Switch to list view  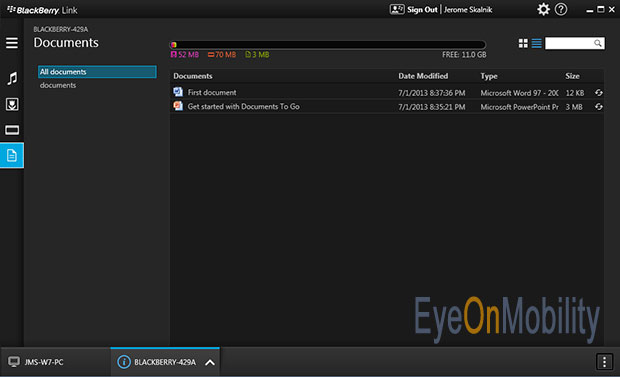(537, 43)
